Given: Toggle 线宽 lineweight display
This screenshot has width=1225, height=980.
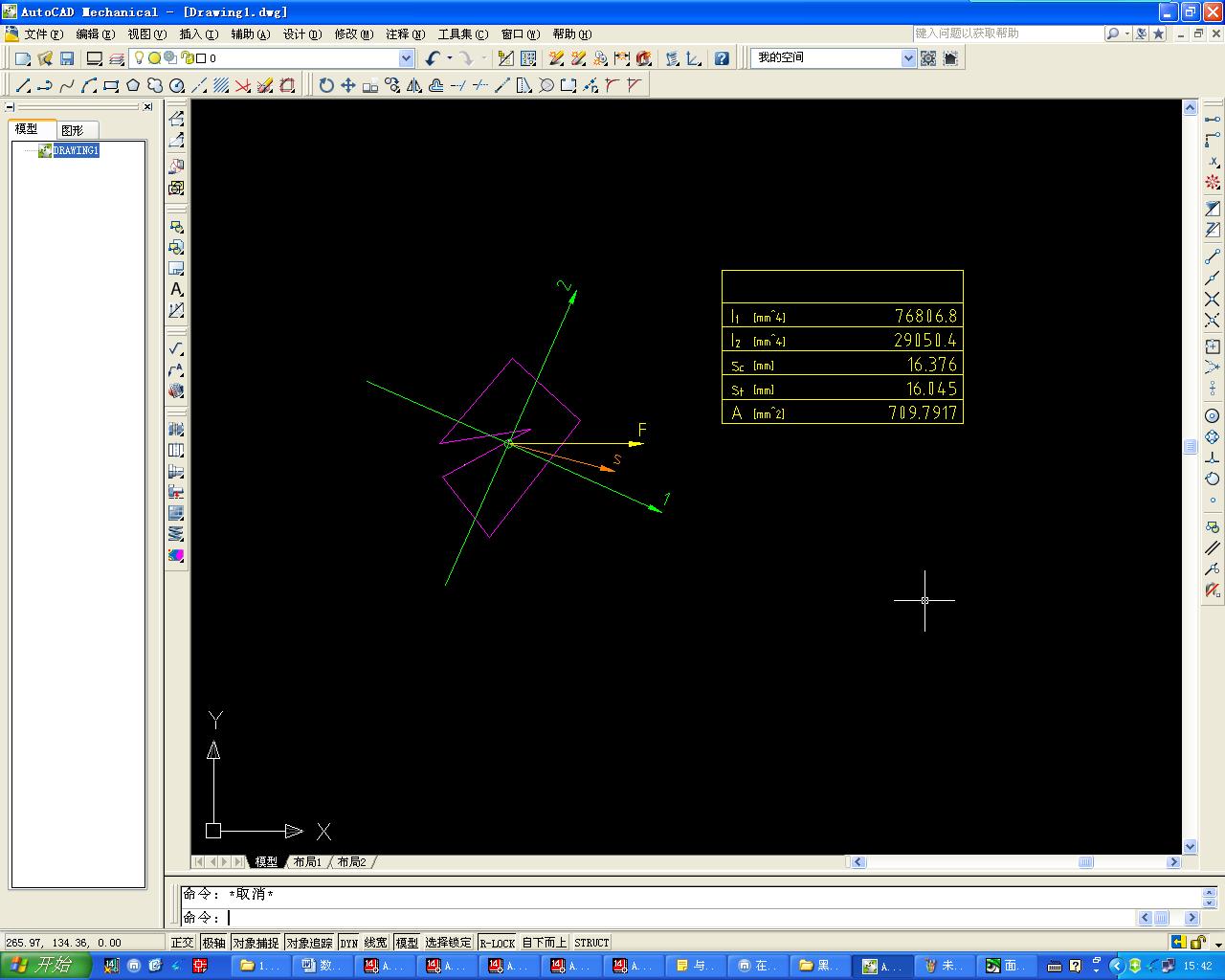Looking at the screenshot, I should [x=376, y=943].
